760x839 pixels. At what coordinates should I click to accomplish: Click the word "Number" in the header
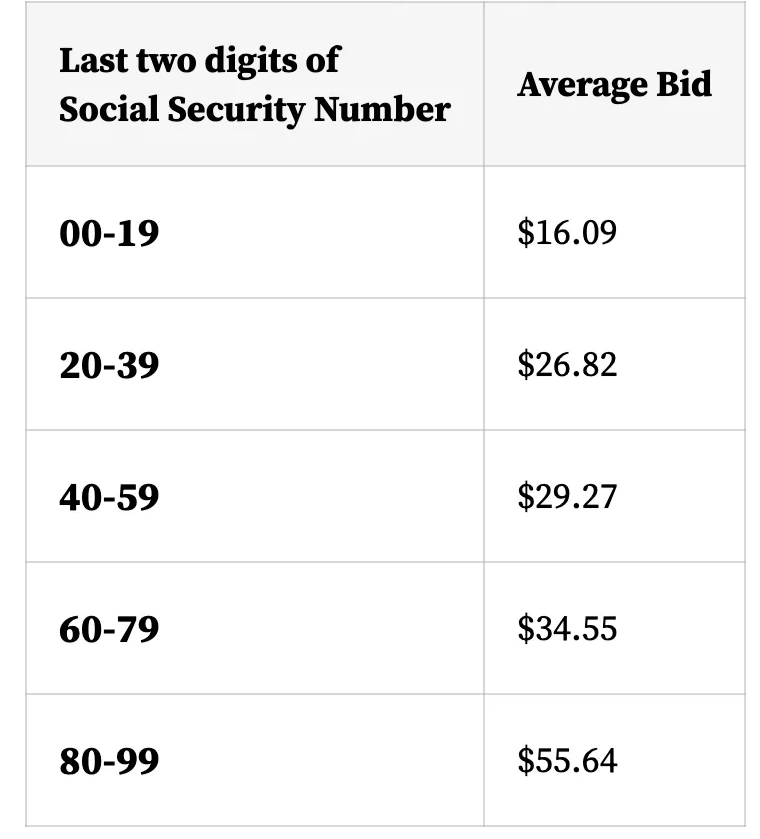(x=383, y=109)
